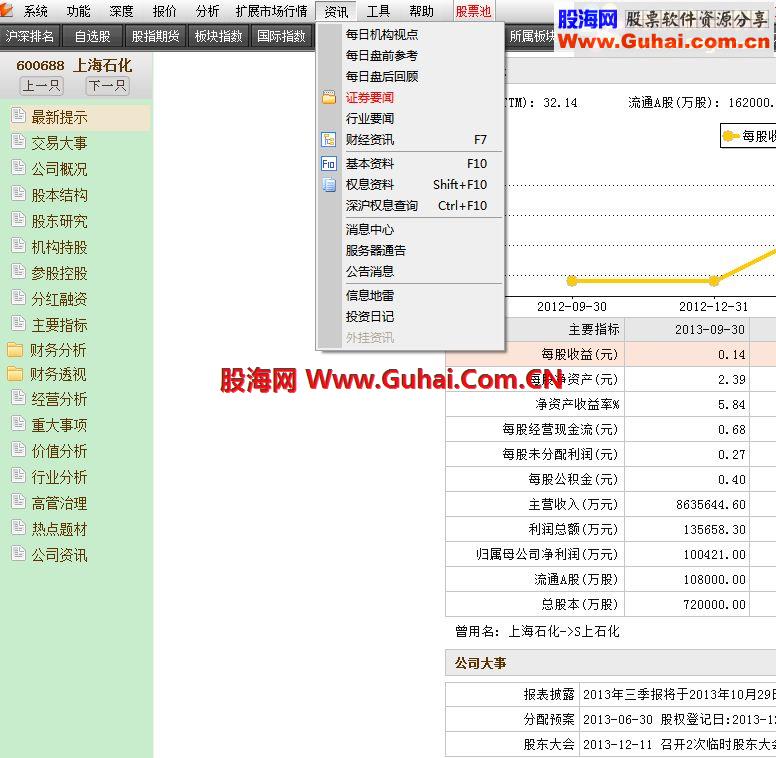Open the 报价 menu

[x=164, y=11]
